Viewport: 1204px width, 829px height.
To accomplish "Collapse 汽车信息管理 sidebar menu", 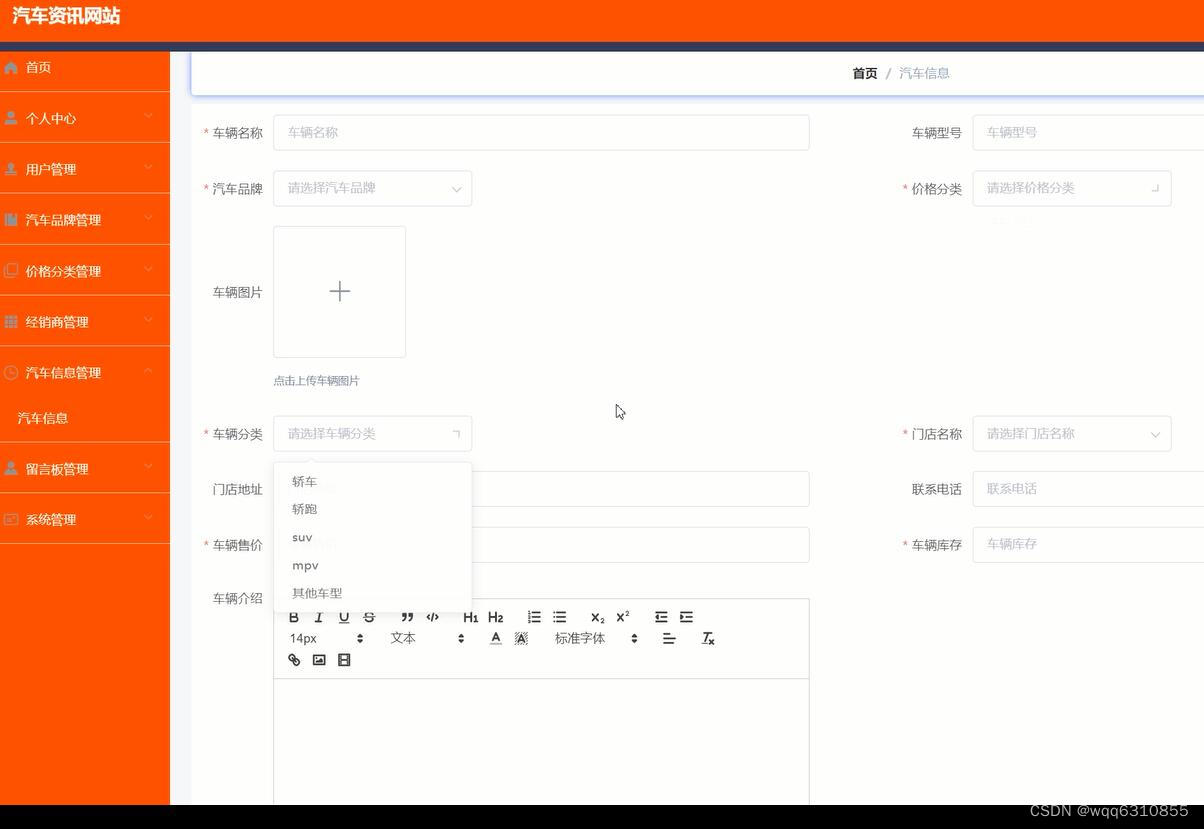I will click(85, 372).
